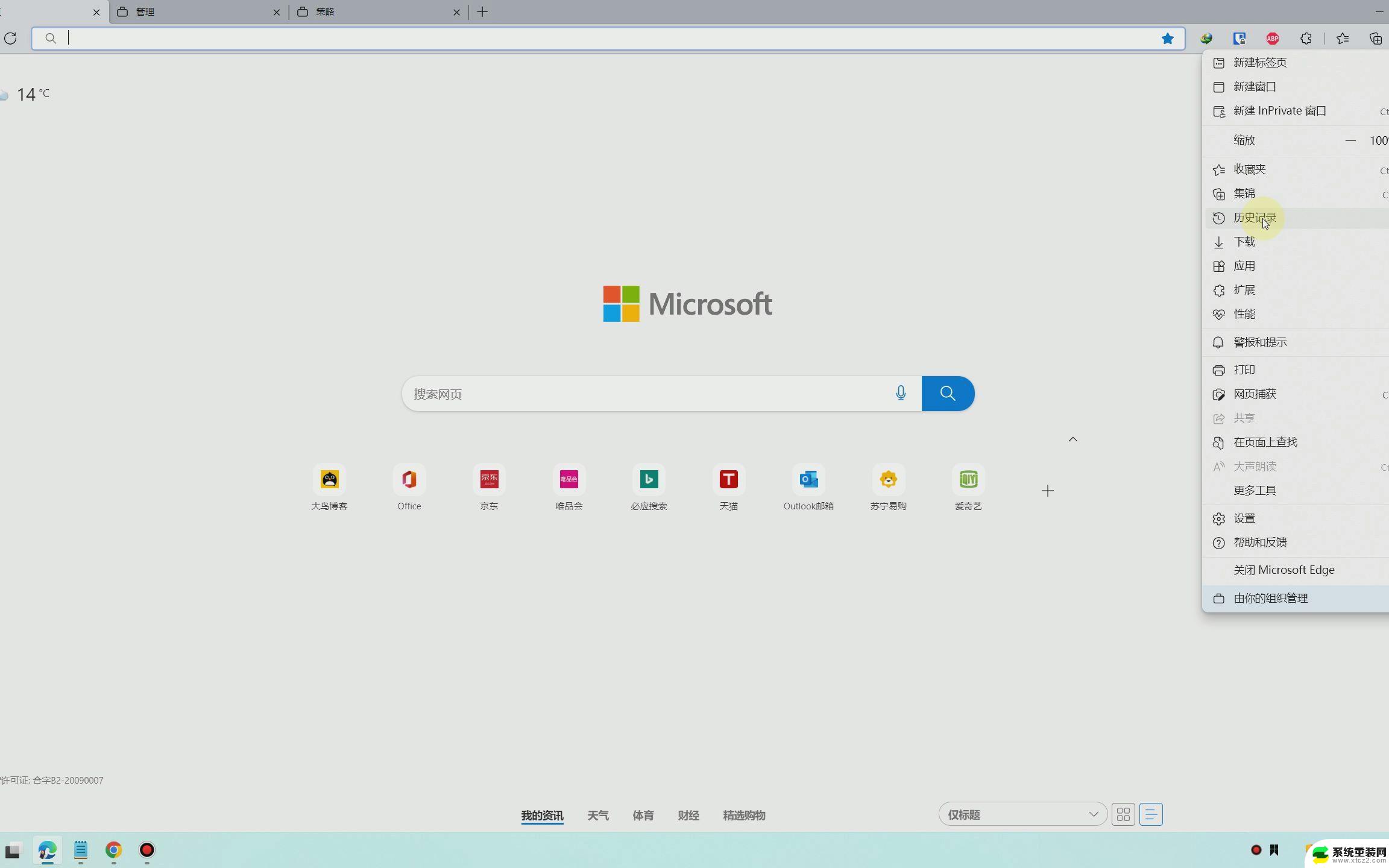
Task: Open 下载 from the menu
Action: [1296, 242]
